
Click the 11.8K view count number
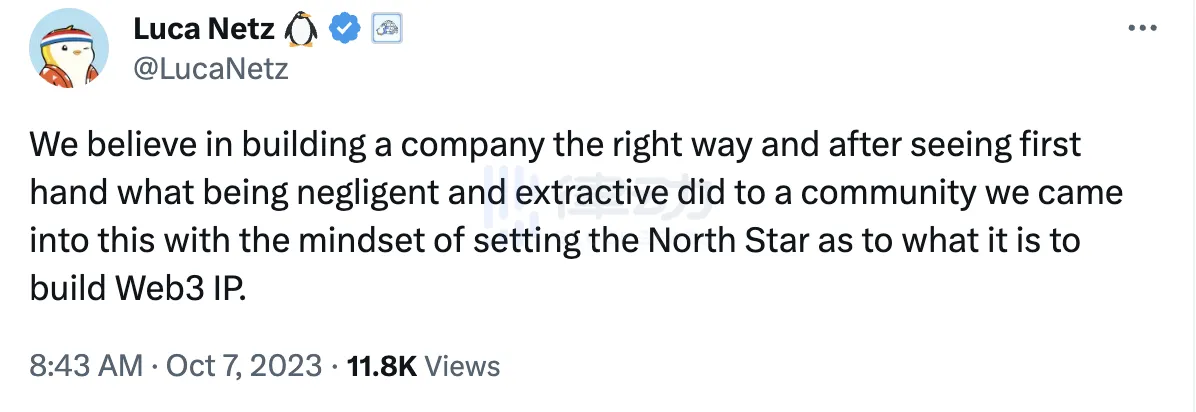[381, 366]
